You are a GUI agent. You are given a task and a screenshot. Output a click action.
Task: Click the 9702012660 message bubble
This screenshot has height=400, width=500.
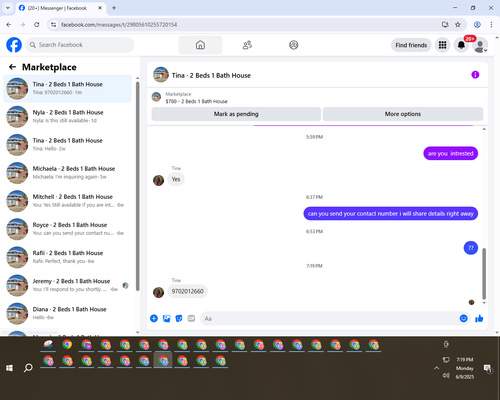point(188,291)
